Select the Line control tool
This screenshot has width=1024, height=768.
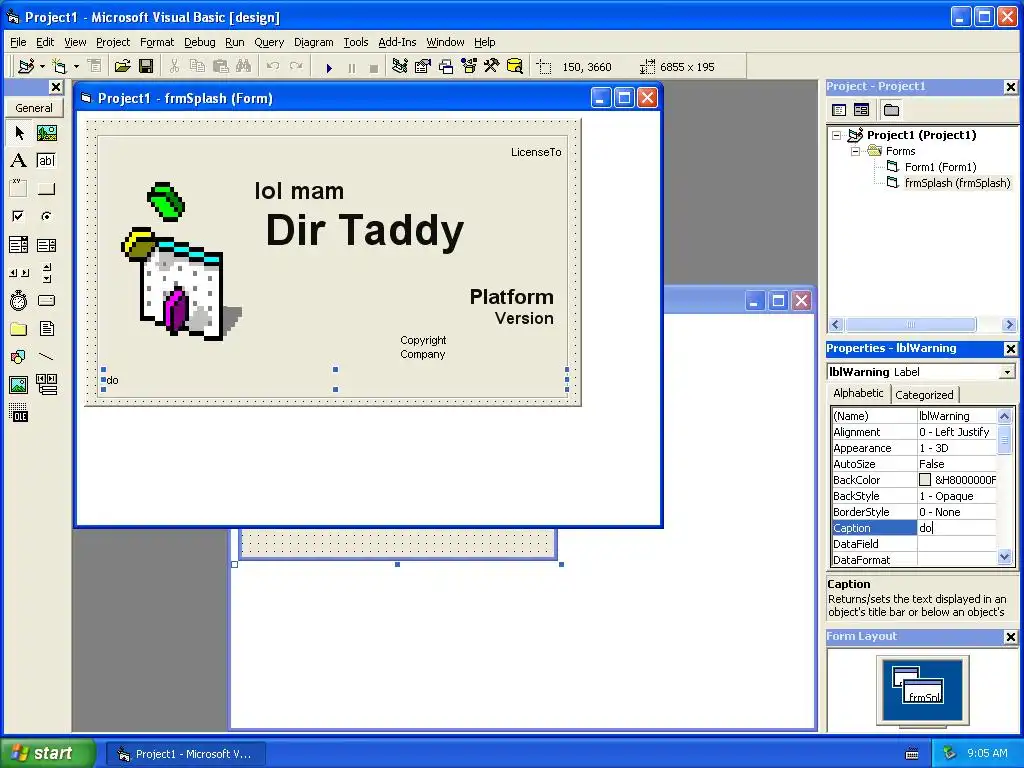click(x=46, y=357)
